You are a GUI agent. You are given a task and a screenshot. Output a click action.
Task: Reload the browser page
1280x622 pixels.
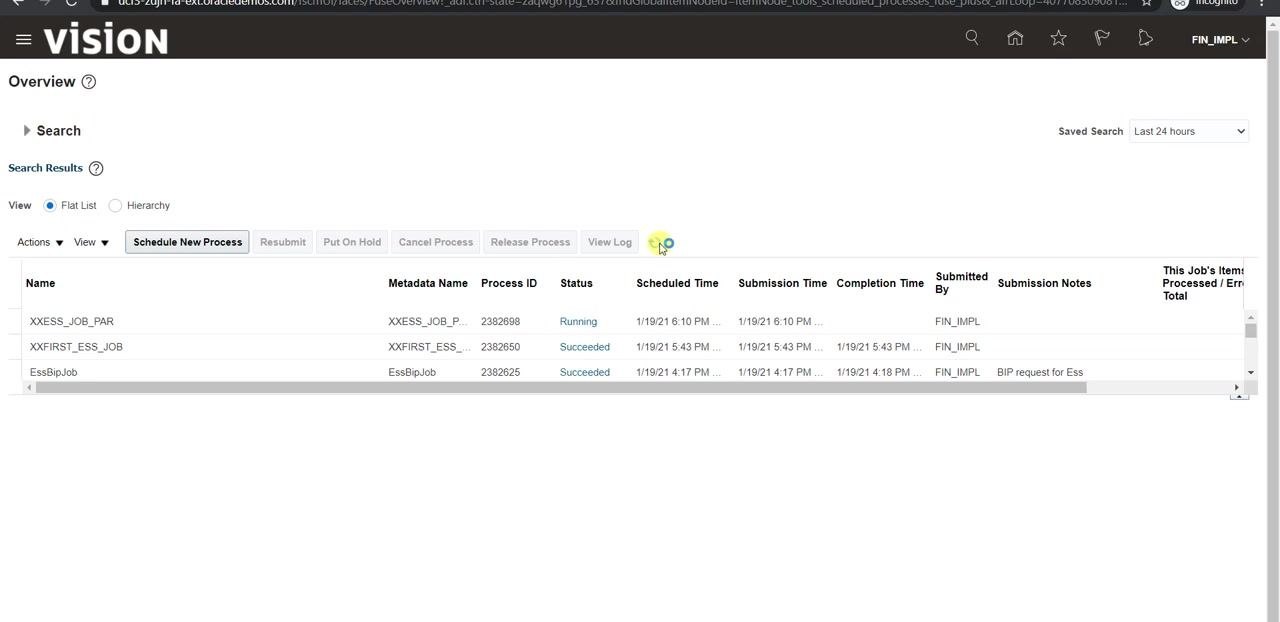[x=71, y=3]
